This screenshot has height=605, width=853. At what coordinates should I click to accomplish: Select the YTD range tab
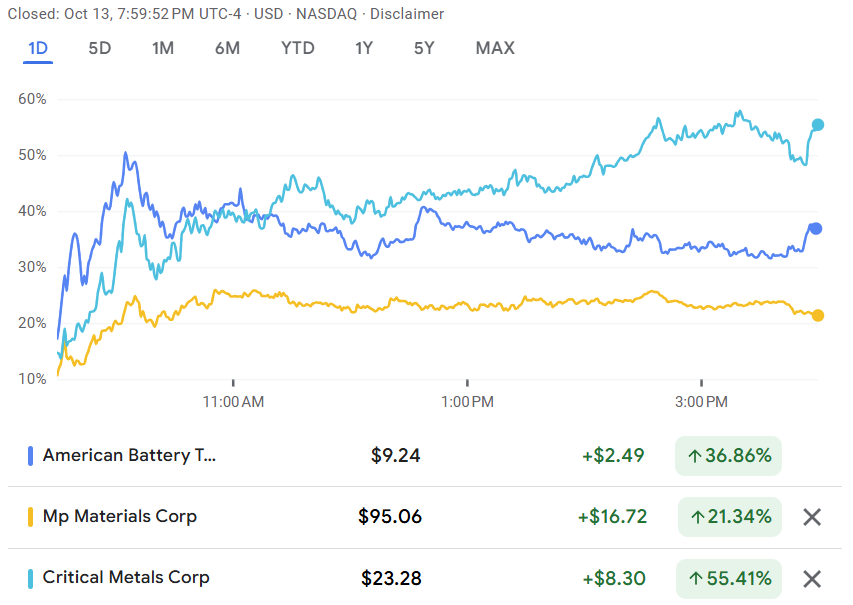point(297,48)
